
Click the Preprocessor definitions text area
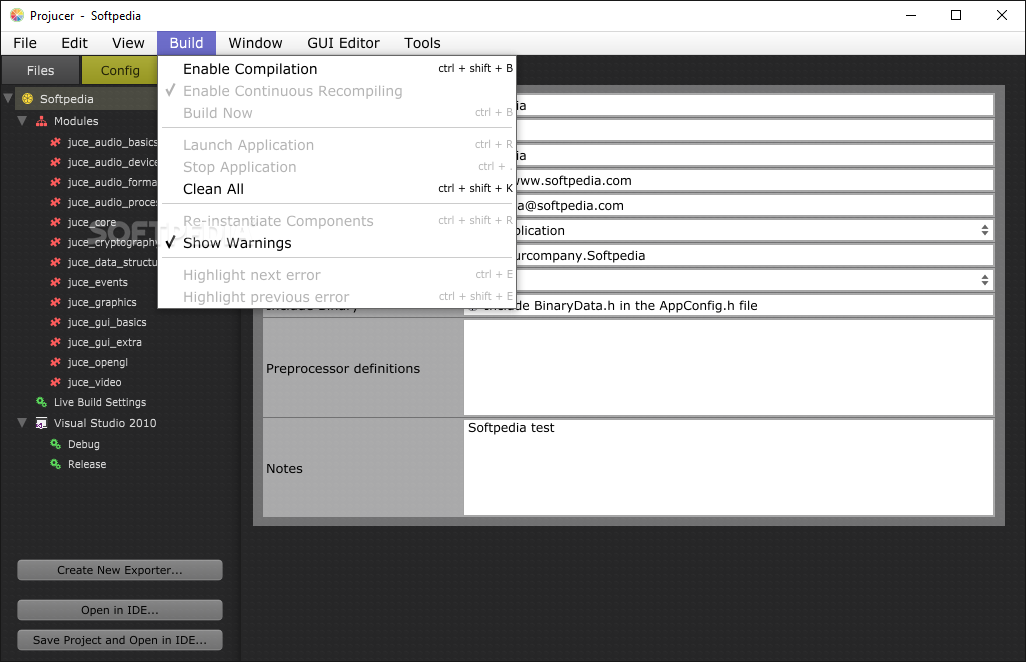[728, 368]
